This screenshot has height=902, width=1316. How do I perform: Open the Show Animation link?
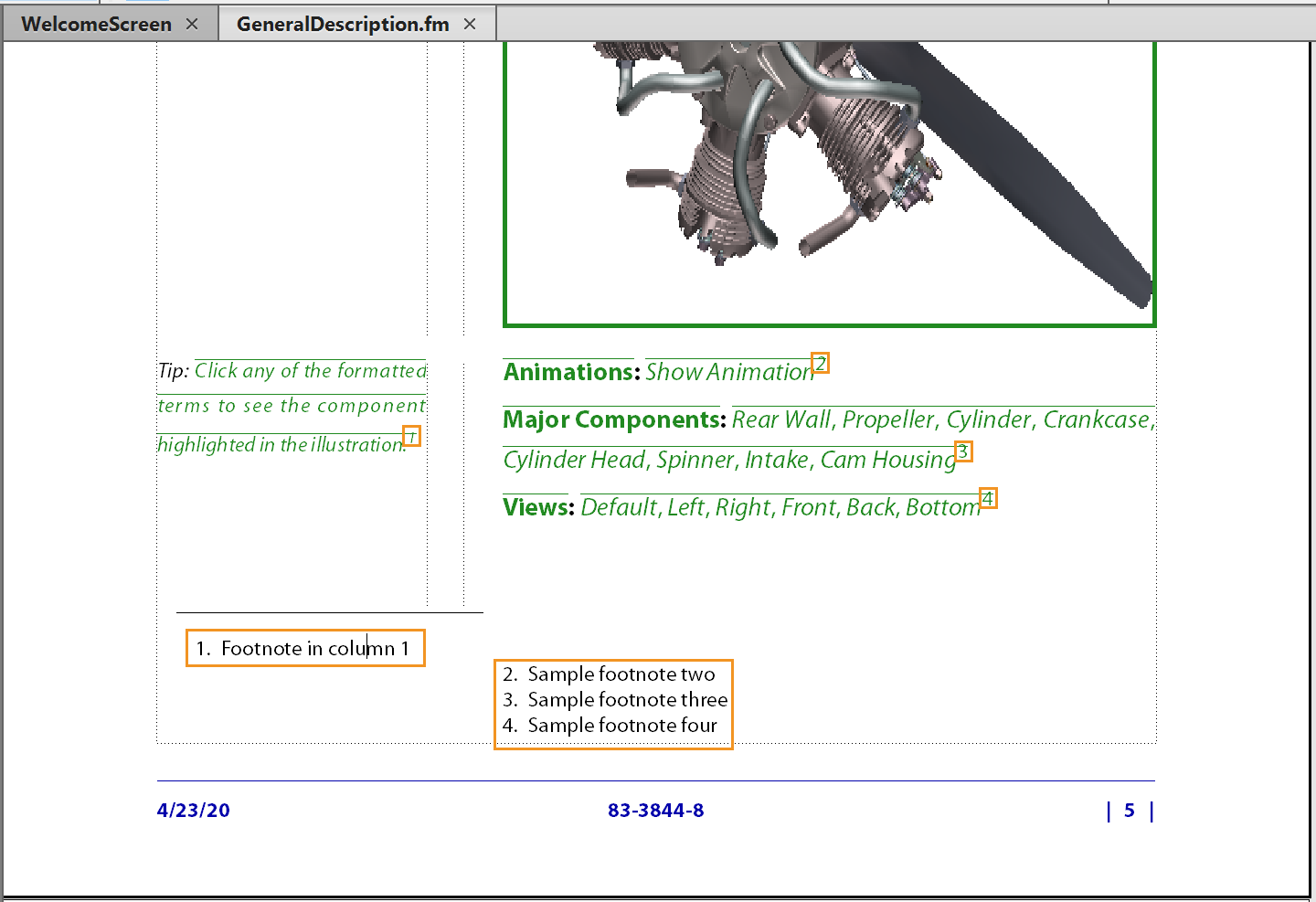[727, 373]
